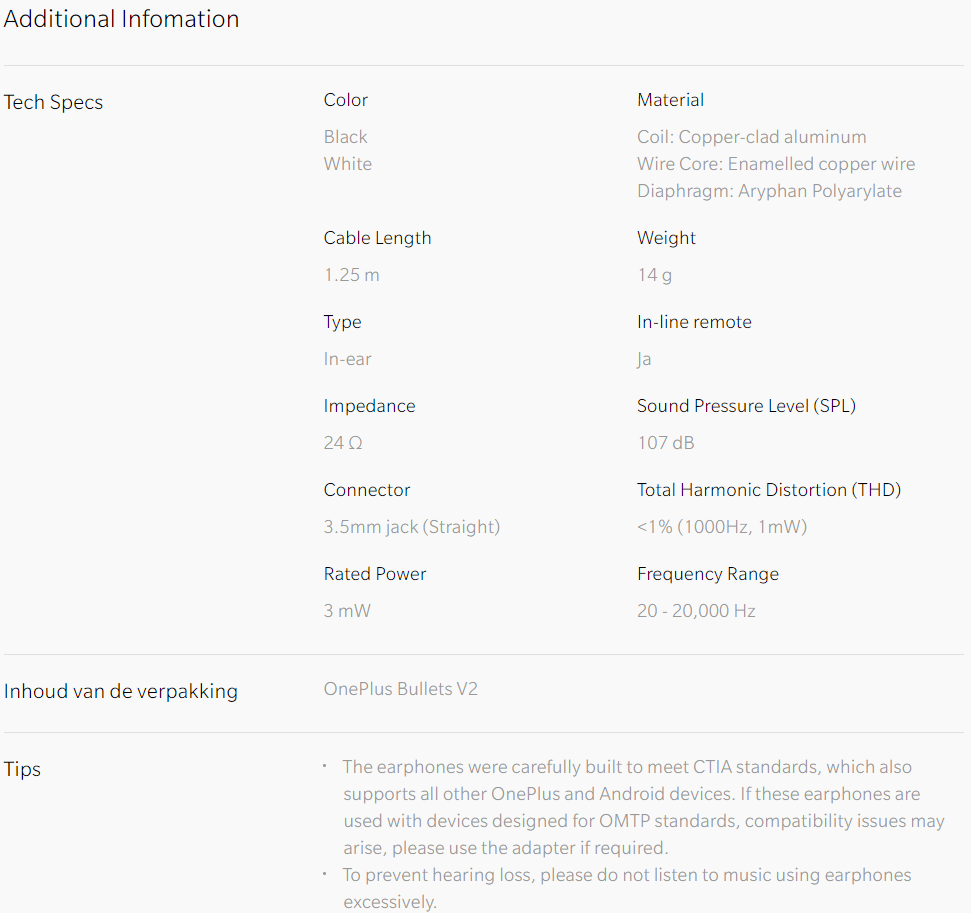The width and height of the screenshot is (971, 913).
Task: Click the Cable Length label
Action: click(377, 238)
